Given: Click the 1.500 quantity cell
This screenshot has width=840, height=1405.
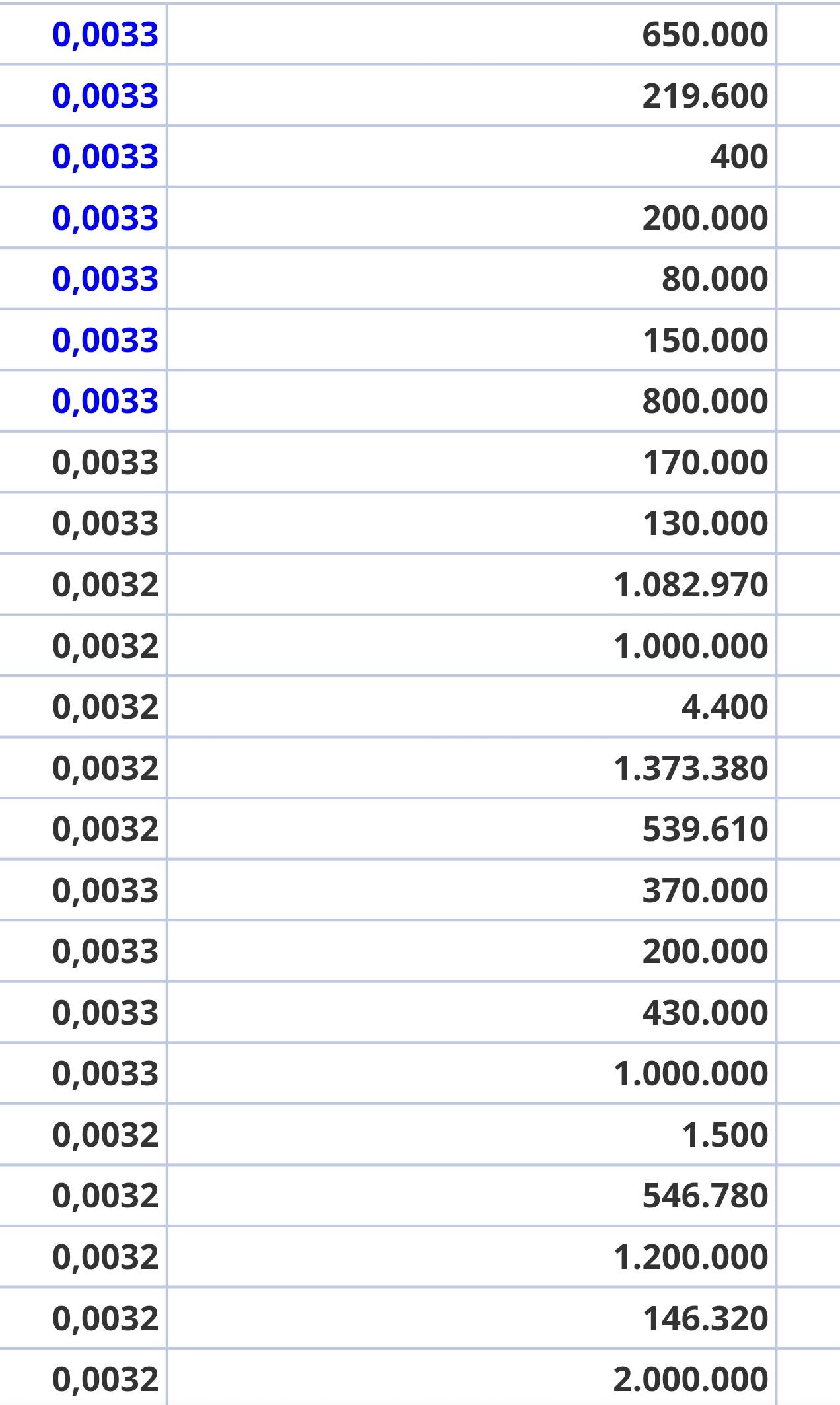Looking at the screenshot, I should coord(472,1134).
